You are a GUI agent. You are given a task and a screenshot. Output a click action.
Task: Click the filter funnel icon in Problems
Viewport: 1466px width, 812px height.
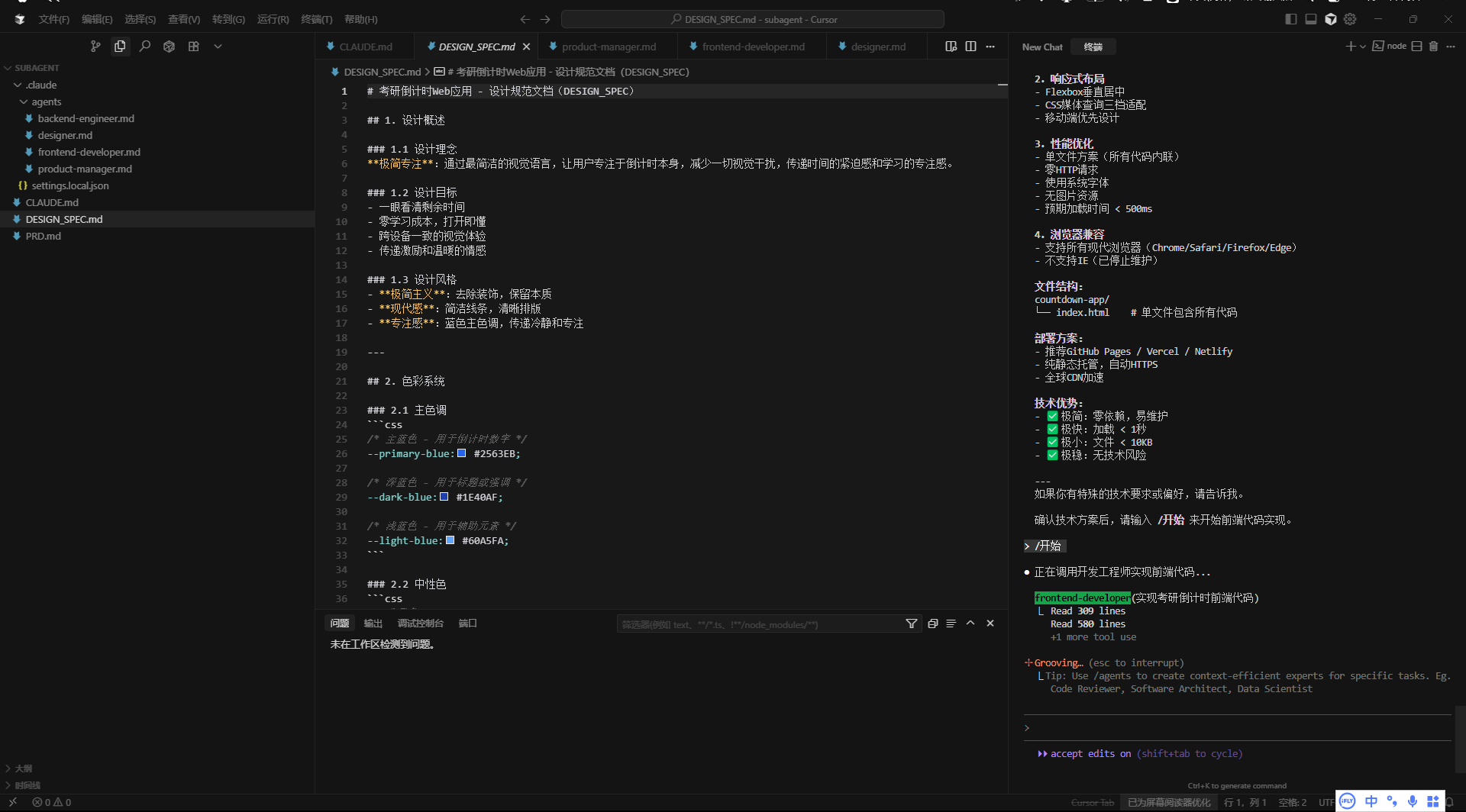[911, 623]
